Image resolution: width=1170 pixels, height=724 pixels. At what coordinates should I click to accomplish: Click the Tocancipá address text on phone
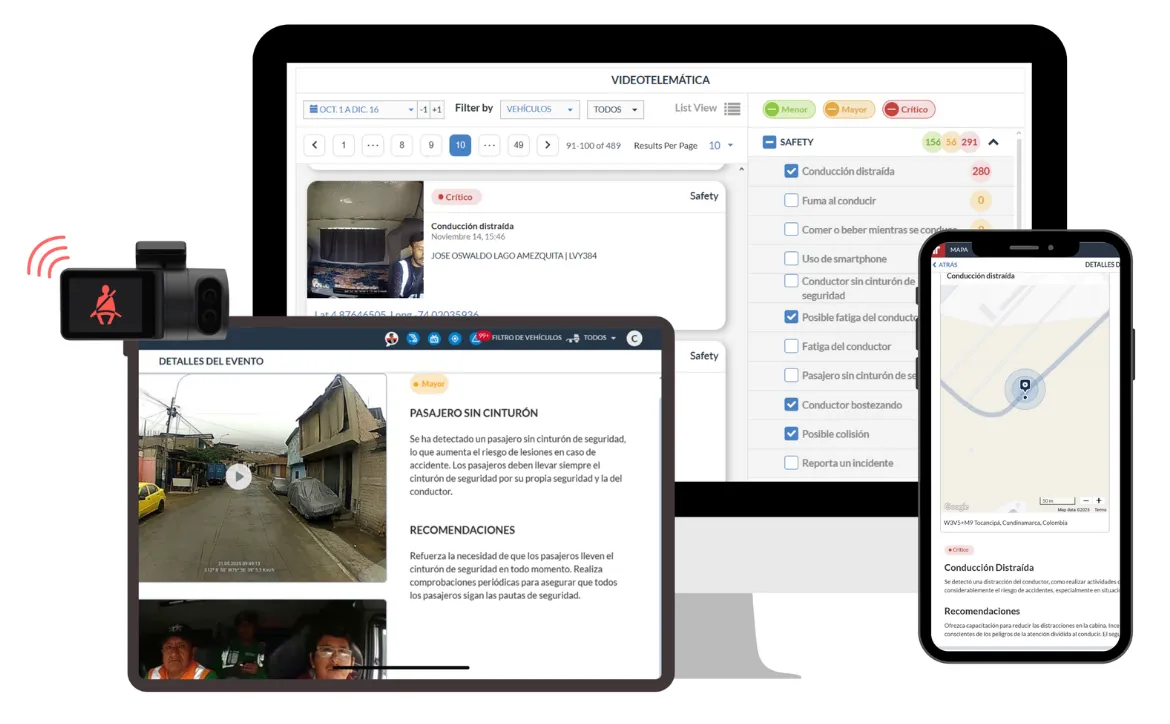tap(1005, 522)
